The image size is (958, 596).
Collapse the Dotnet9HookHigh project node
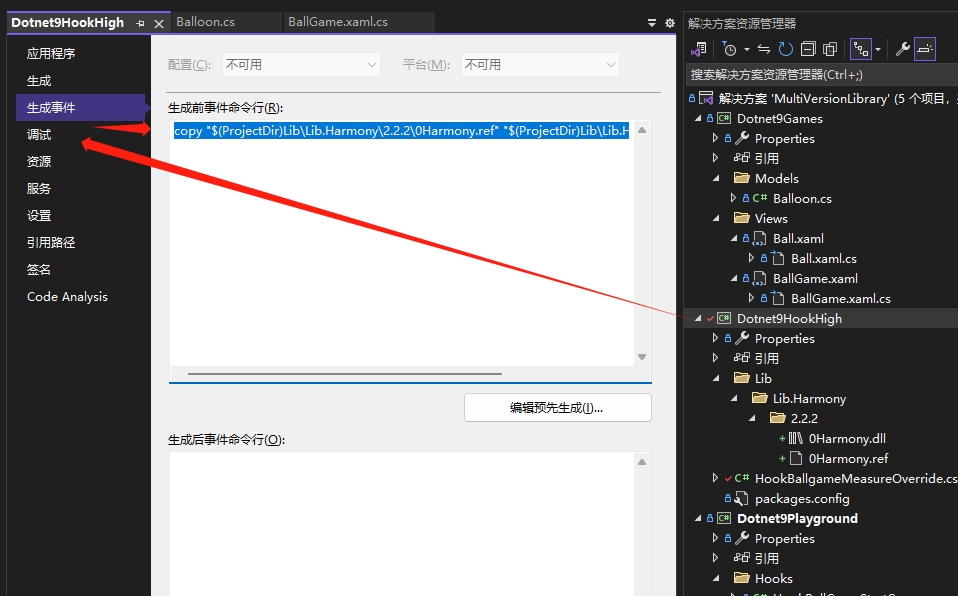(698, 318)
